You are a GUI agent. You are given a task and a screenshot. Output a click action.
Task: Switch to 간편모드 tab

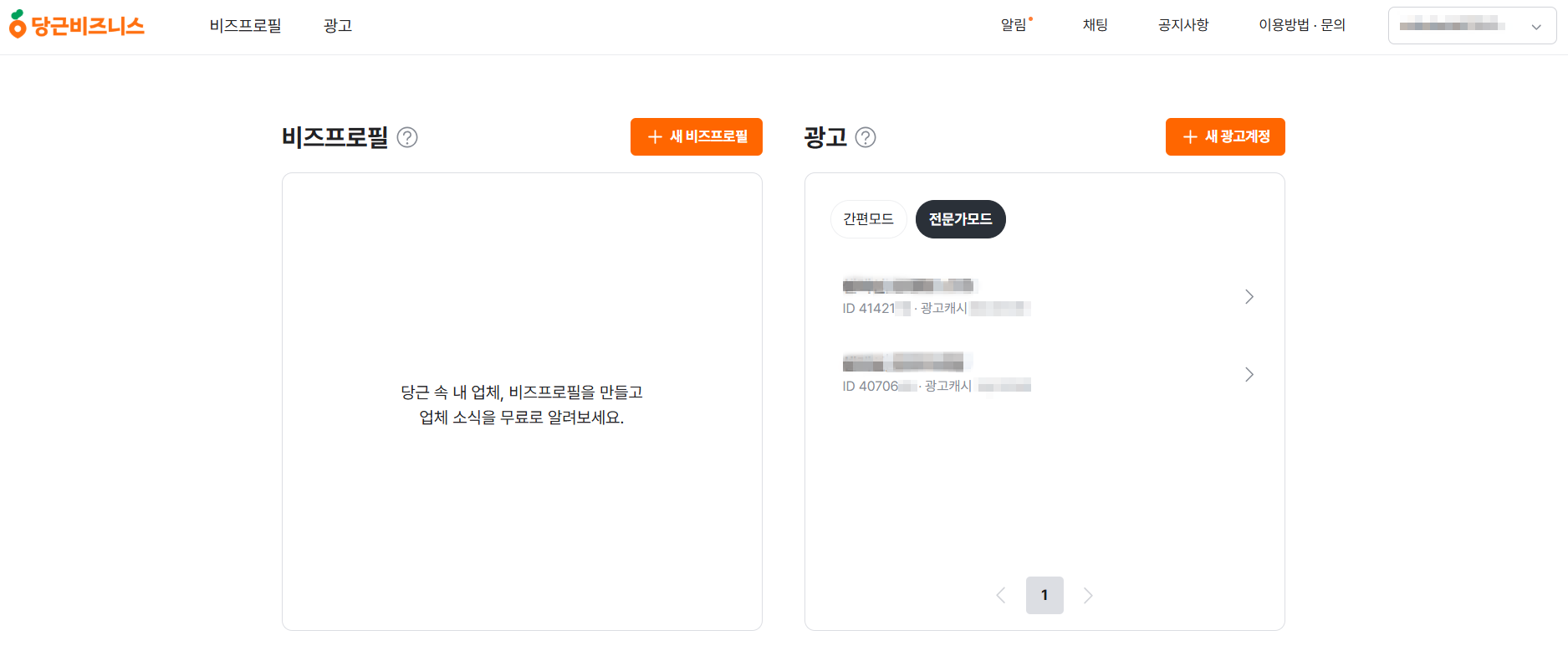(868, 219)
